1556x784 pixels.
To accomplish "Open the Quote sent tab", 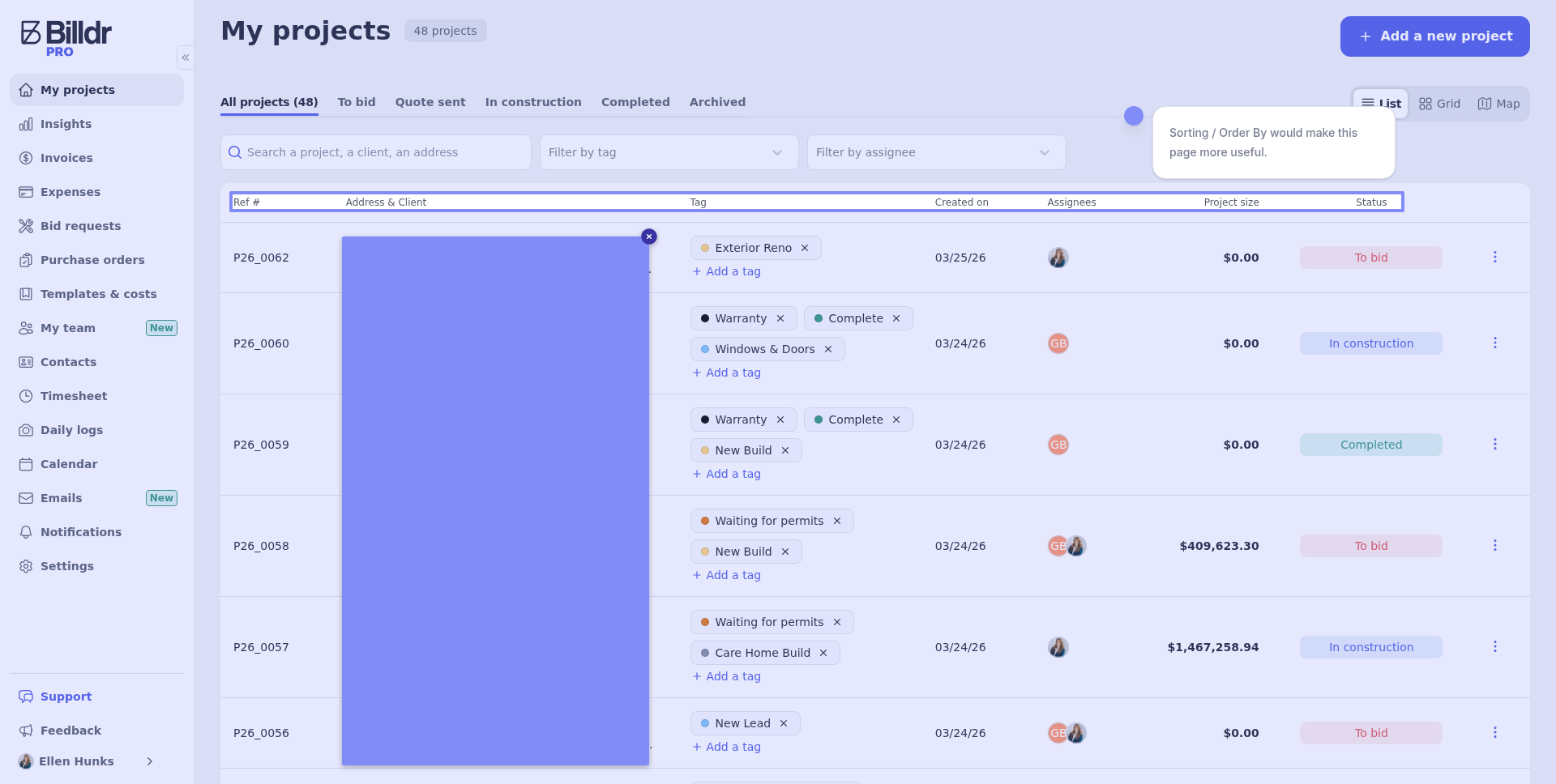I will [x=430, y=102].
